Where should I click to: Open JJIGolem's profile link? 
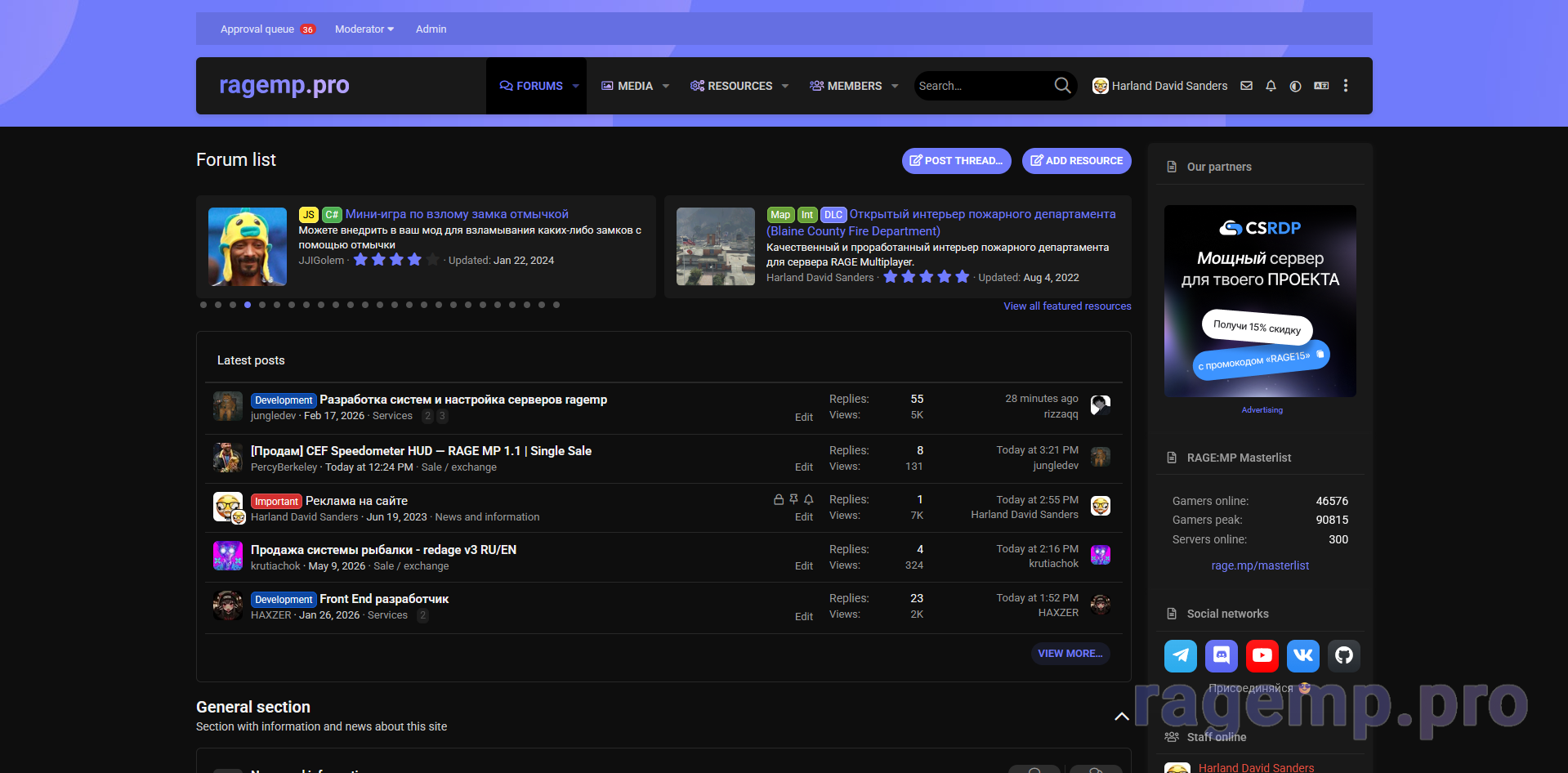pyautogui.click(x=321, y=261)
